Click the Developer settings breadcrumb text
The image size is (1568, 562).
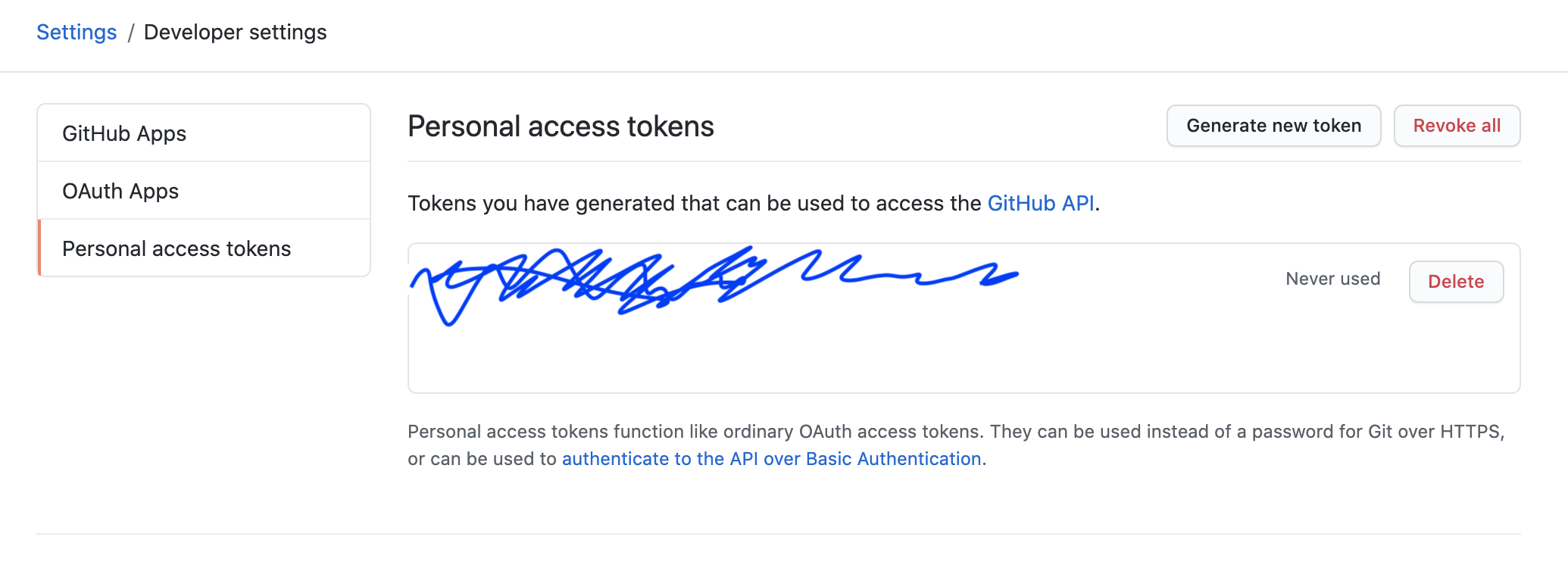pos(235,33)
